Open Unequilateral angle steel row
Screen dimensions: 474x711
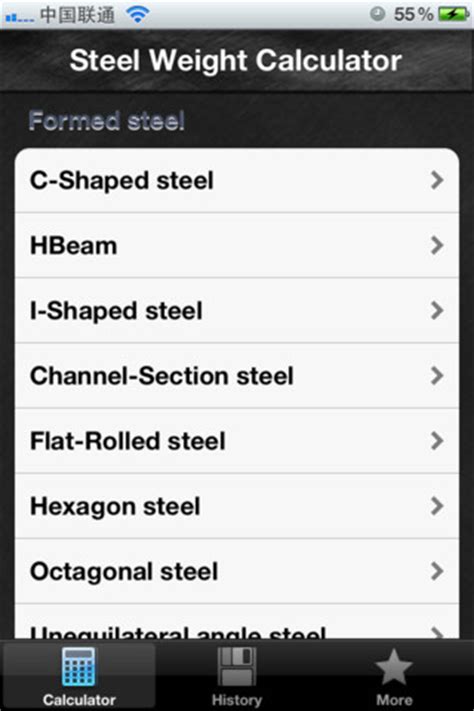click(237, 622)
